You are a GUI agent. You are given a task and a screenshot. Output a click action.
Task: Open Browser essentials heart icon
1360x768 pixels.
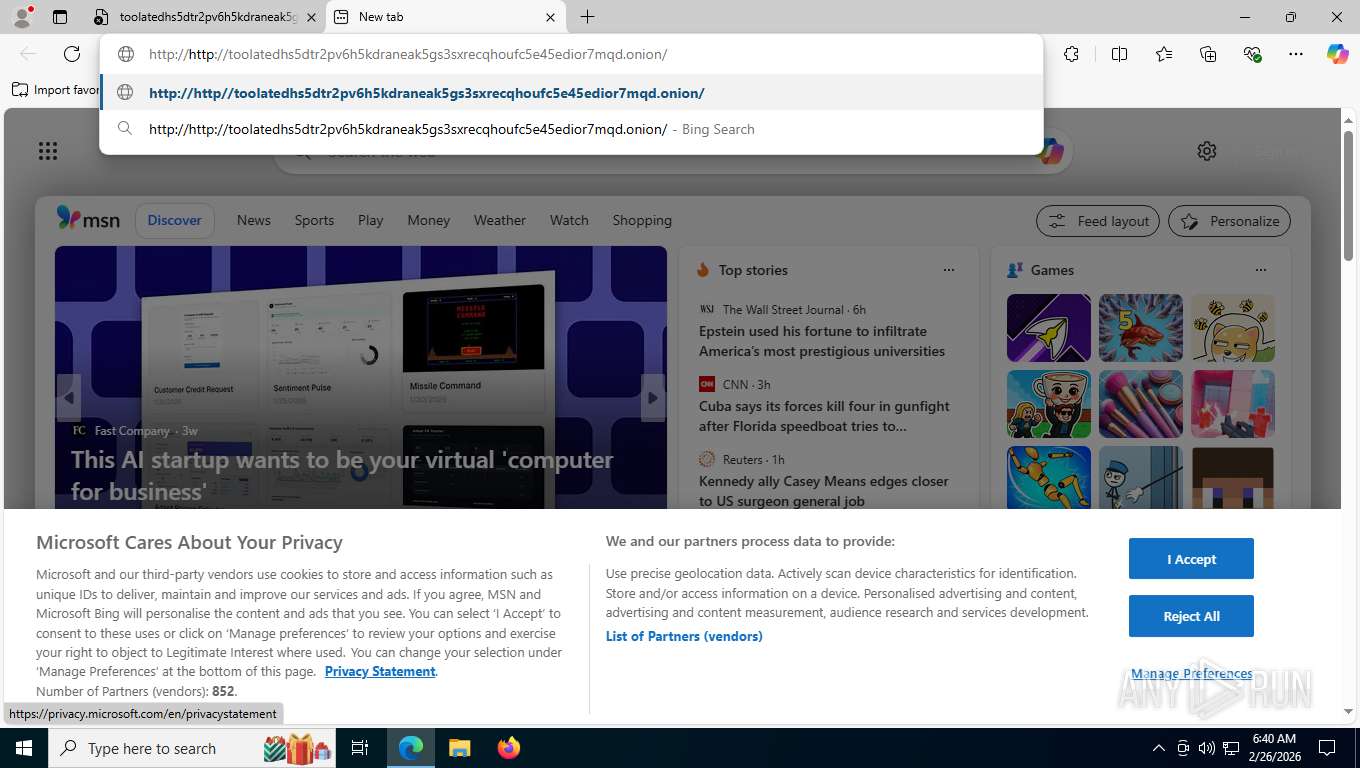pyautogui.click(x=1252, y=54)
